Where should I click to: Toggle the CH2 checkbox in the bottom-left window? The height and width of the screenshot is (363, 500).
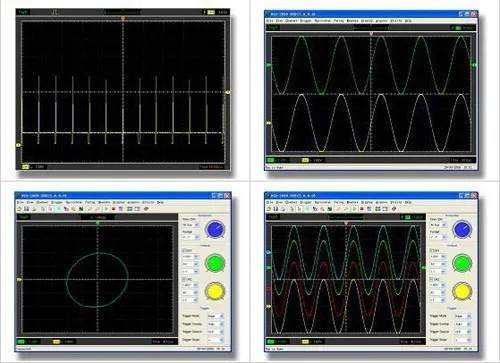183,279
